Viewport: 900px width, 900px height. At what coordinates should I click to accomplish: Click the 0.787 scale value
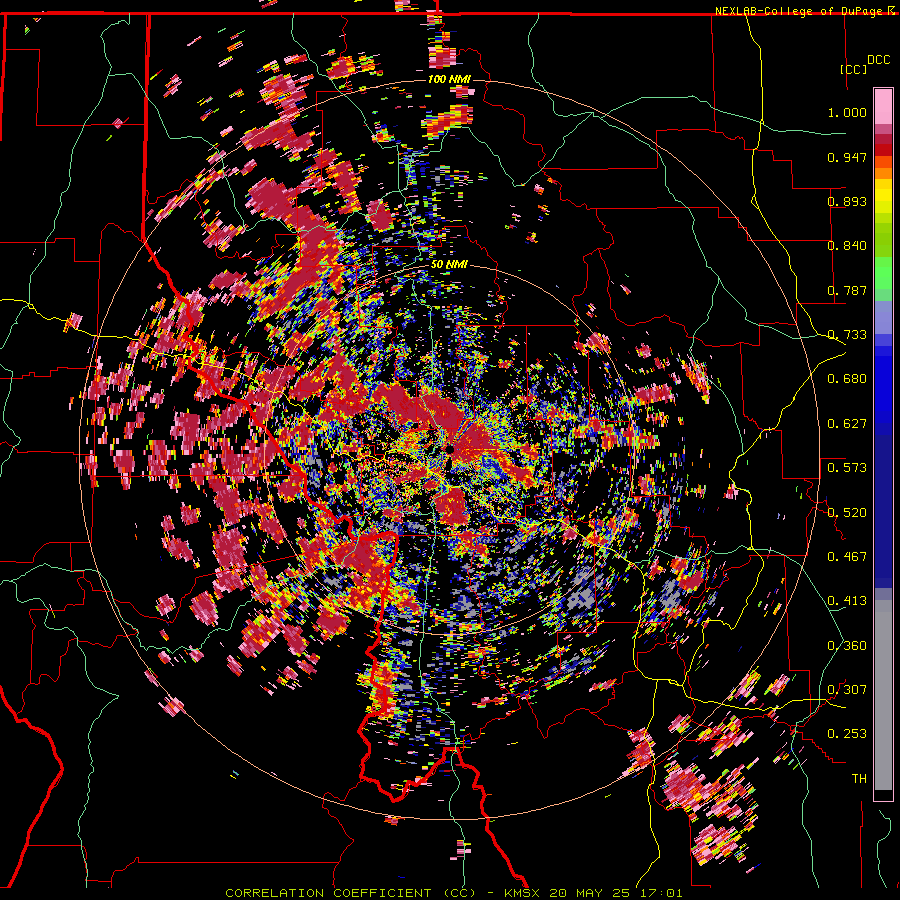click(x=847, y=290)
